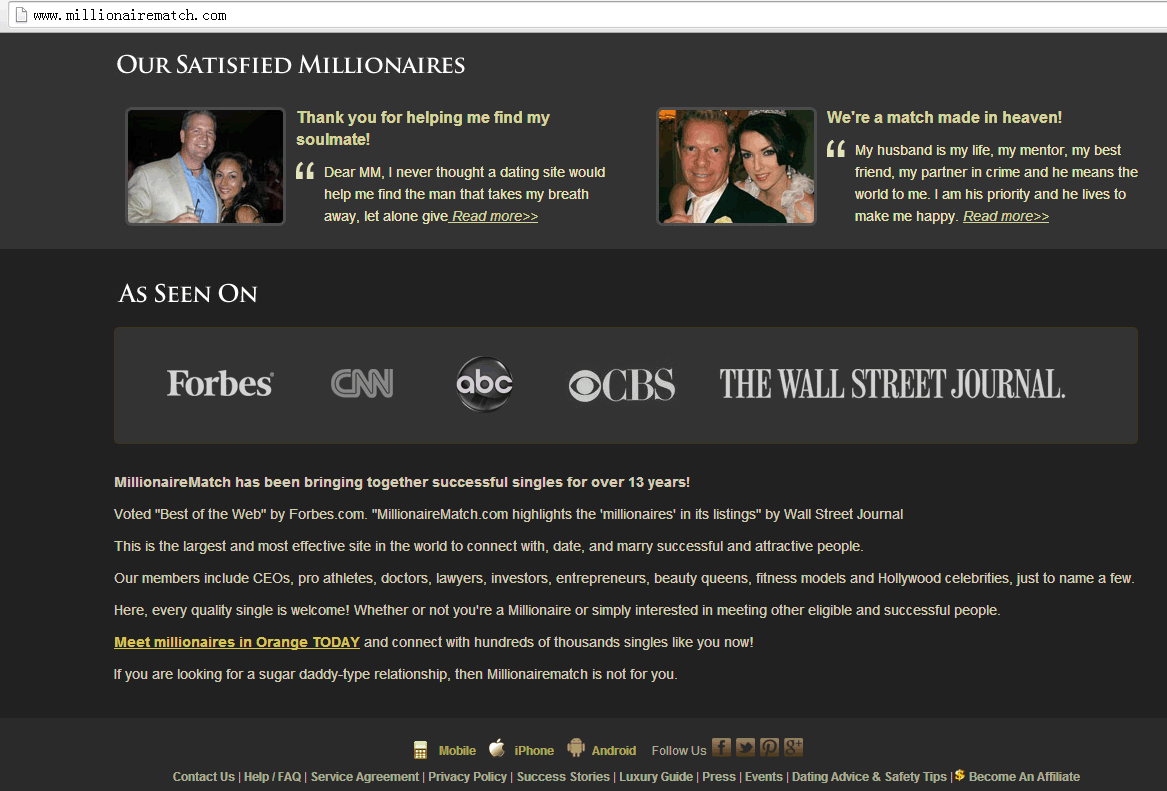Click the Pinterest follow icon
This screenshot has width=1167, height=791.
click(770, 747)
